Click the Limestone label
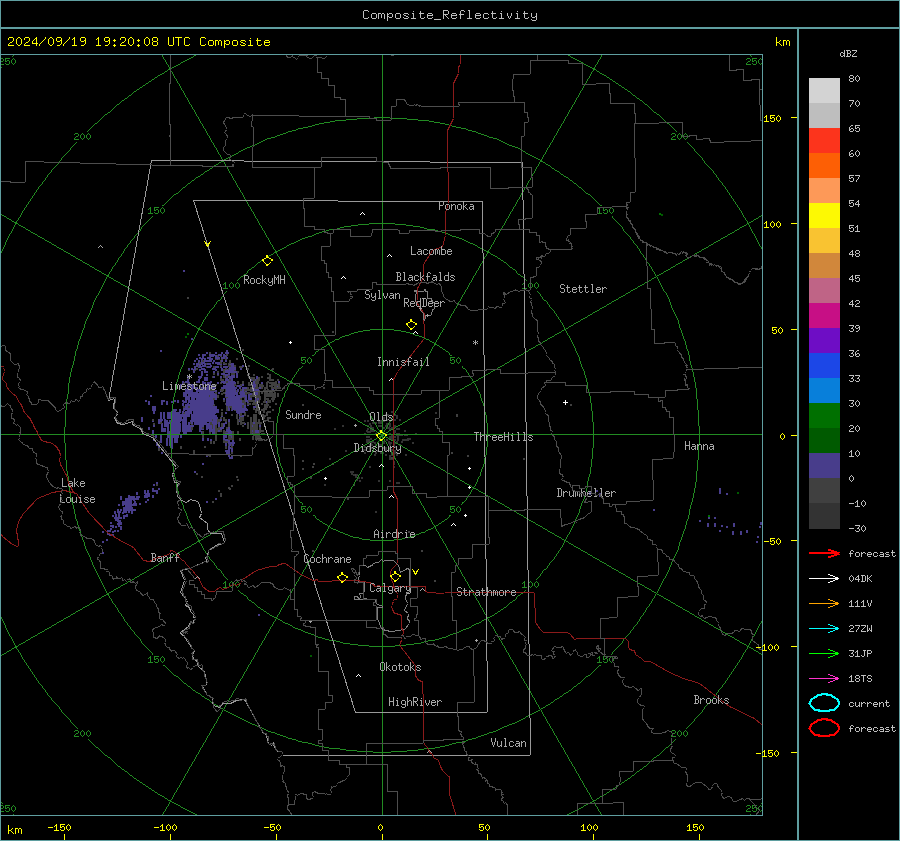Viewport: 900px width, 841px height. coord(189,386)
